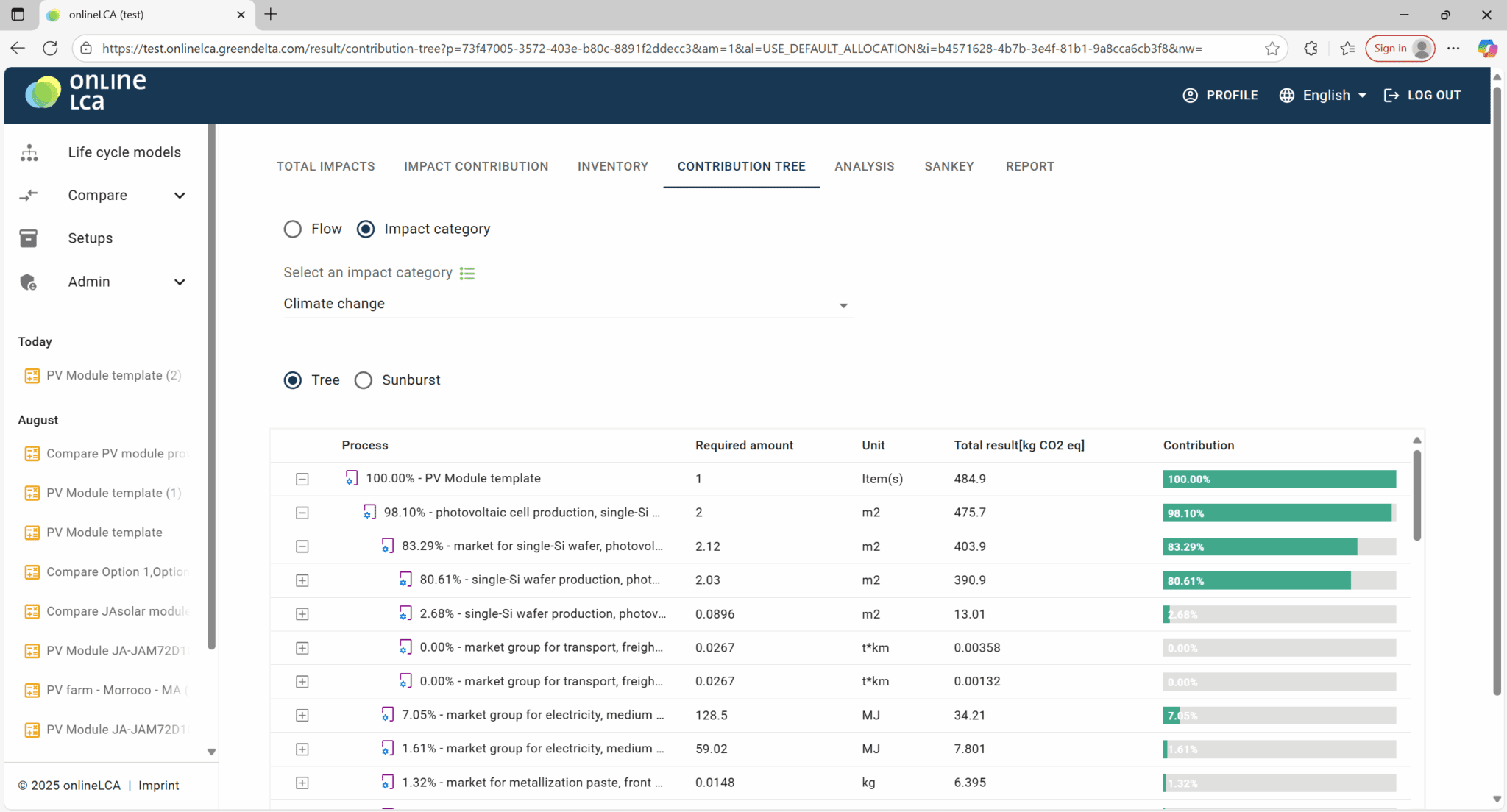Expand the 7.05% electricity medium row
The height and width of the screenshot is (812, 1507).
coord(302,715)
